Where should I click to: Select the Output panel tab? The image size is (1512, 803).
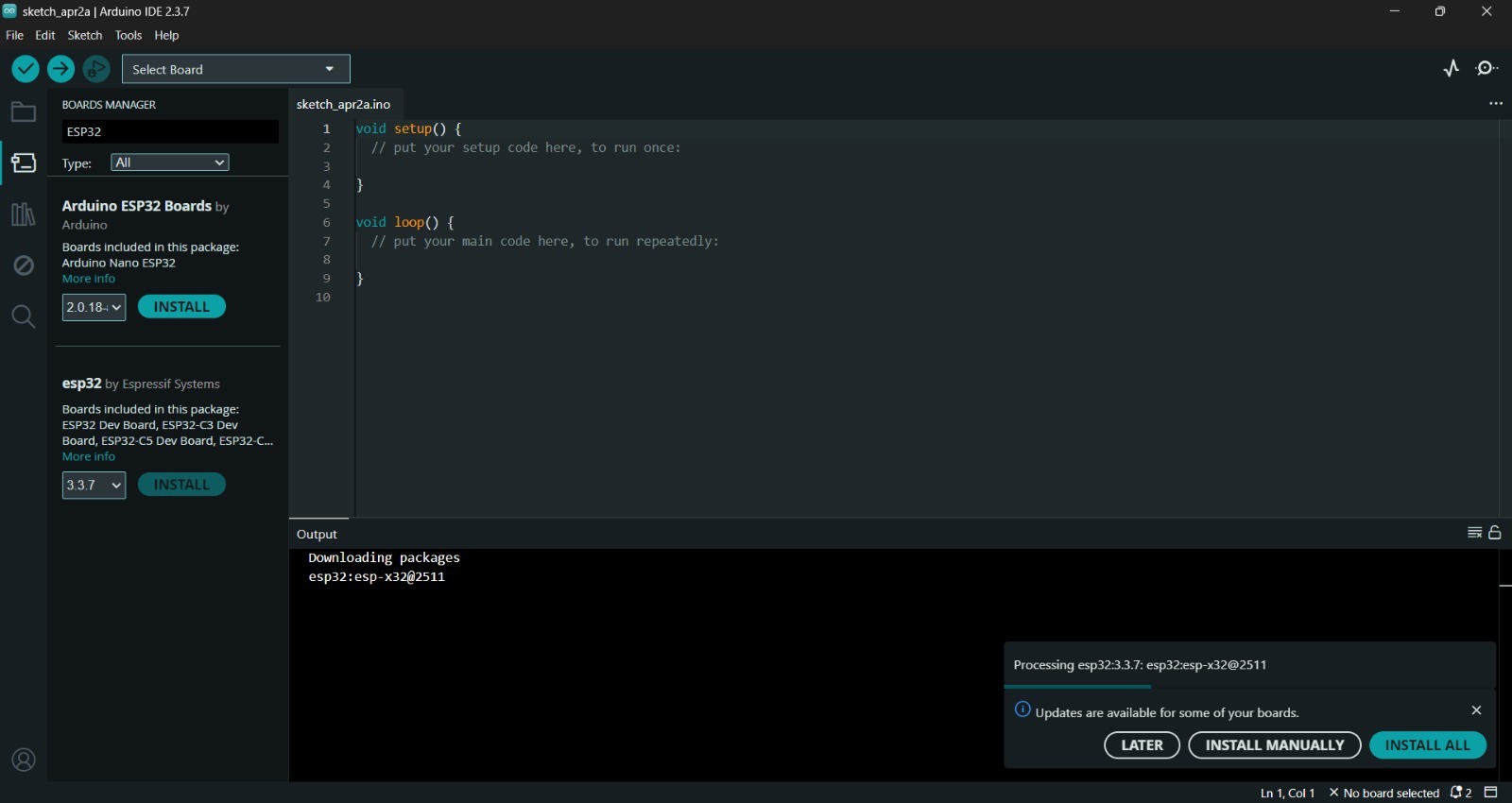coord(318,534)
